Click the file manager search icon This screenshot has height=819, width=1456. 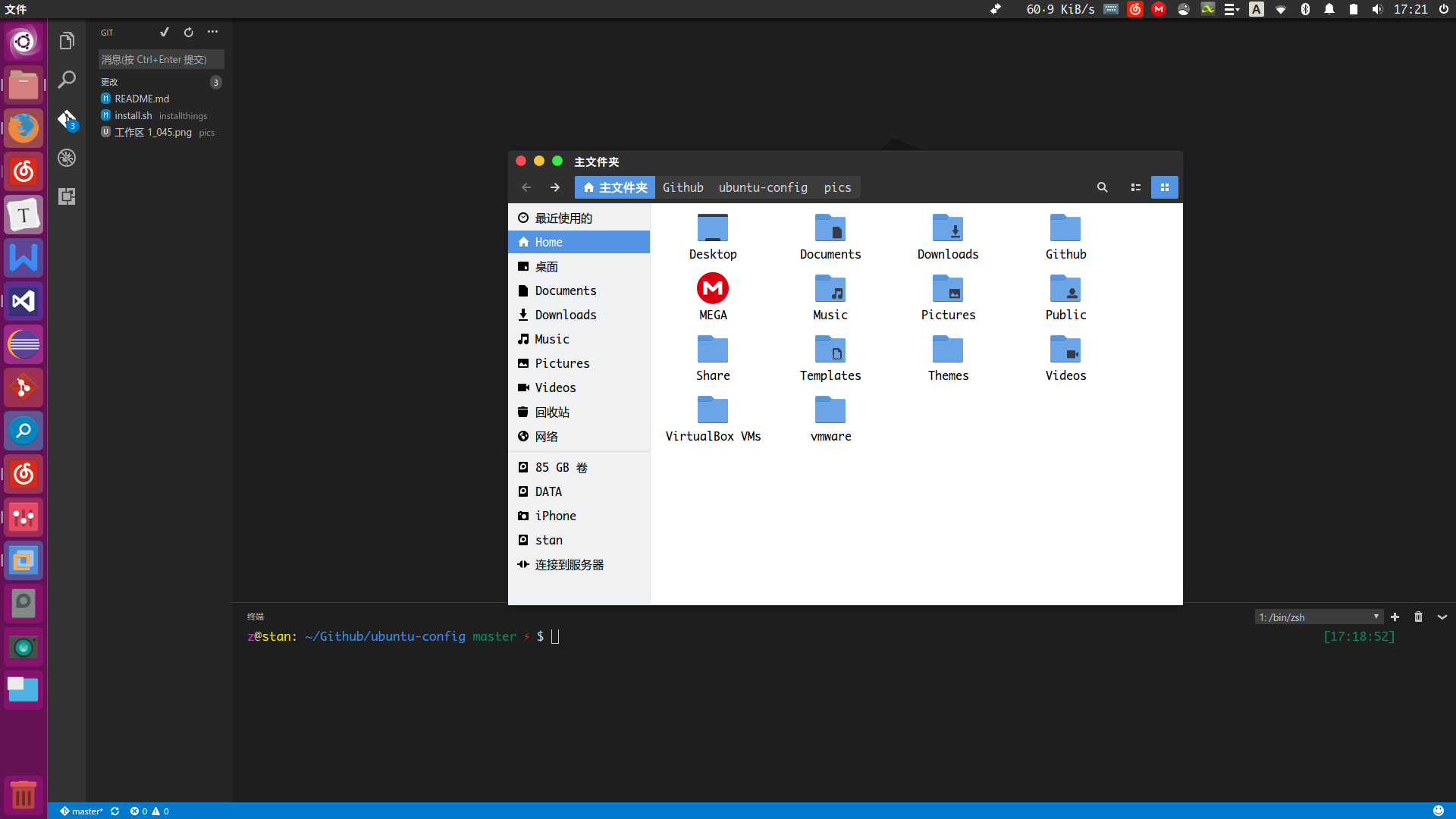coord(1102,187)
